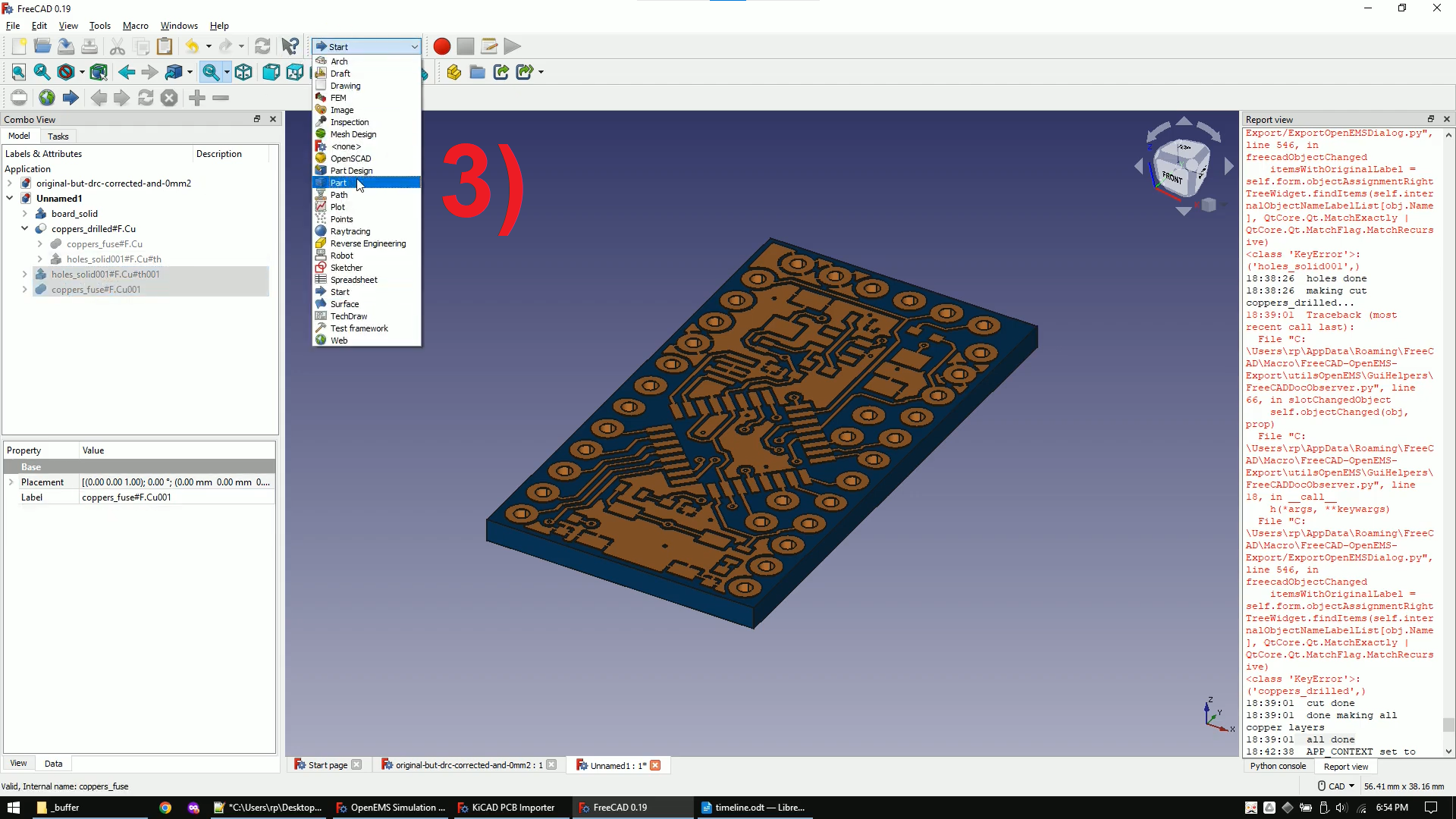Switch to the Report view tab
The image size is (1456, 819).
click(x=1348, y=766)
